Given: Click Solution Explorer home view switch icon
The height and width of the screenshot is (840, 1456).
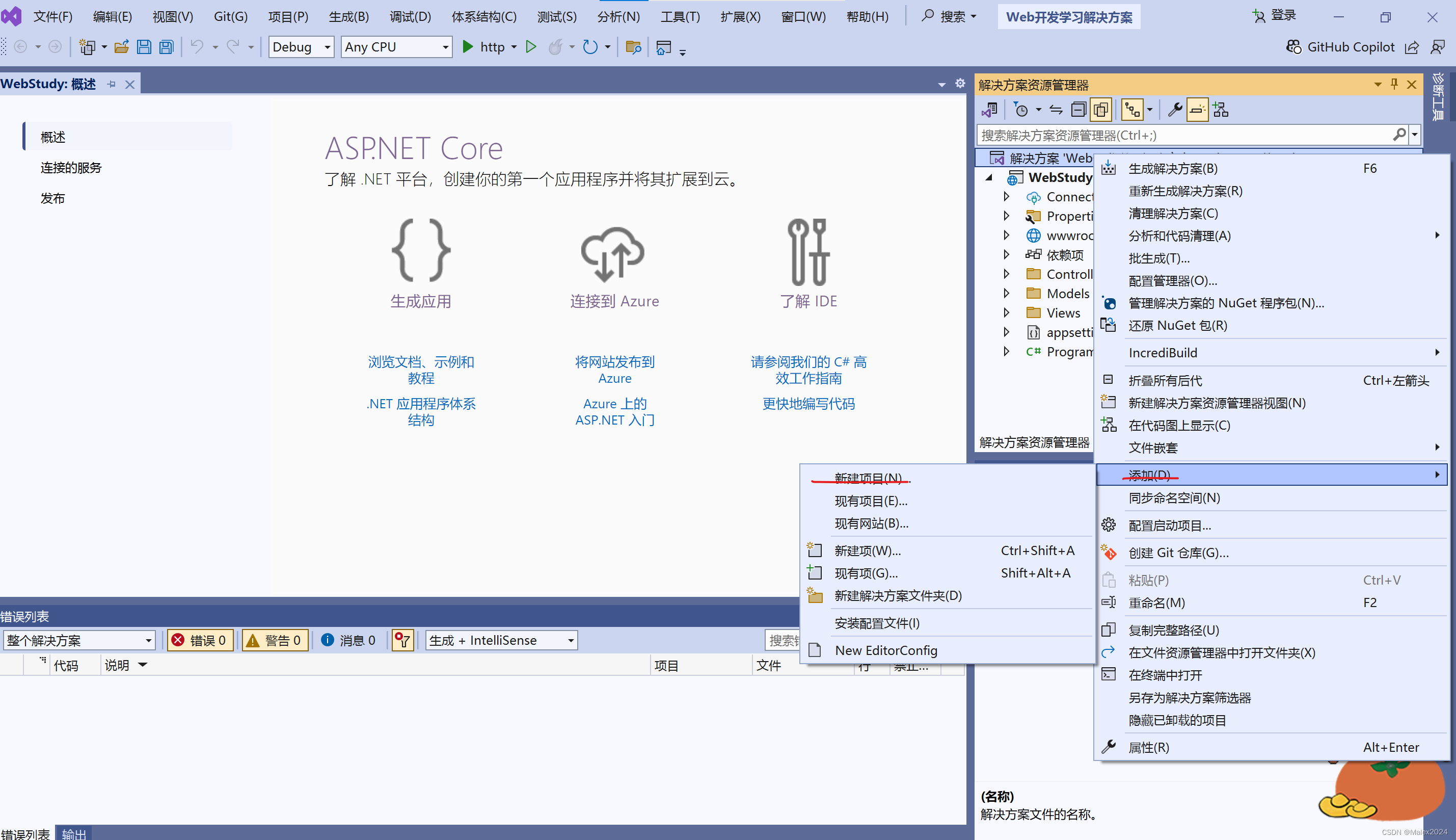Looking at the screenshot, I should (x=990, y=109).
